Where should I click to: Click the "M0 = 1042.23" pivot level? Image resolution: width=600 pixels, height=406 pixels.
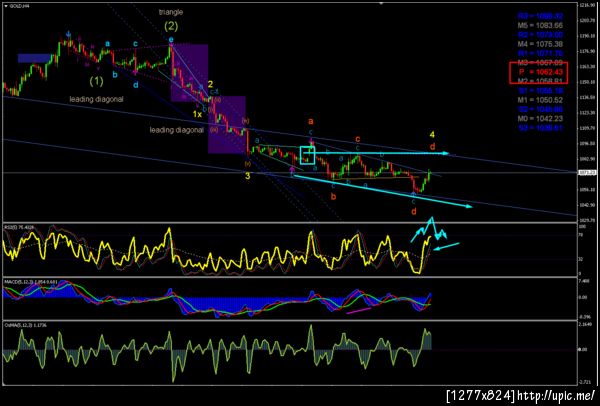[540, 118]
